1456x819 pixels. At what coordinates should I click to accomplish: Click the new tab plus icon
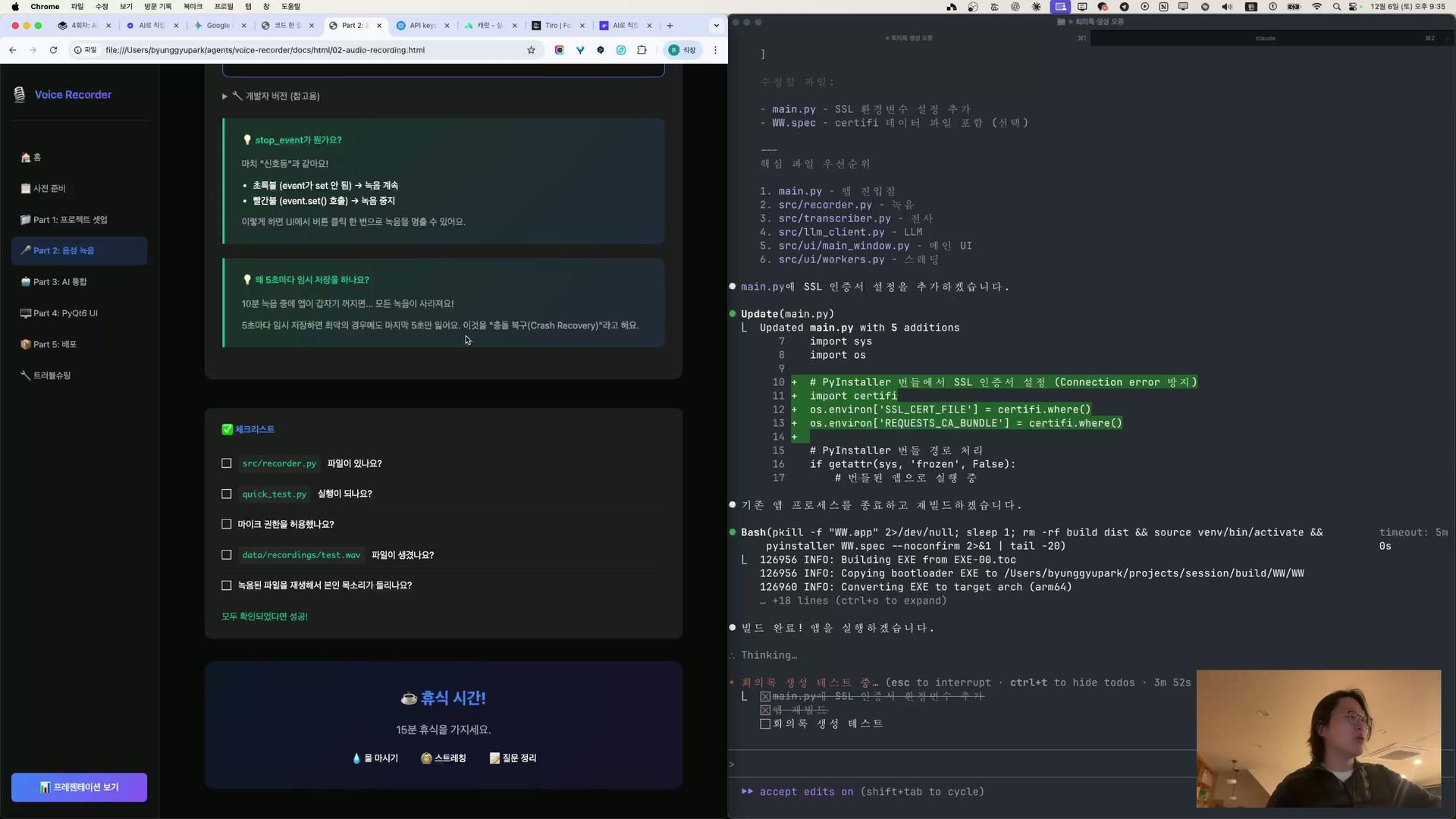(670, 25)
